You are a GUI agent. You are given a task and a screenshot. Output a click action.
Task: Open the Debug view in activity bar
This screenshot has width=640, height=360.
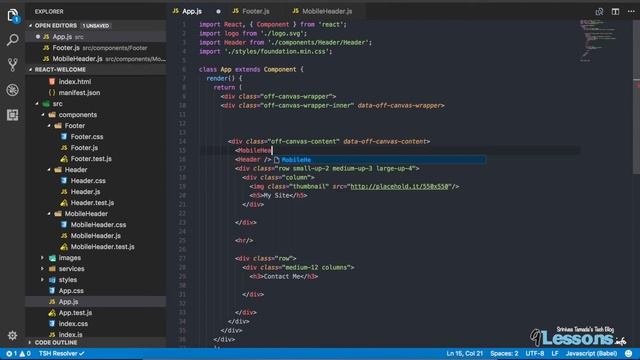coord(13,90)
